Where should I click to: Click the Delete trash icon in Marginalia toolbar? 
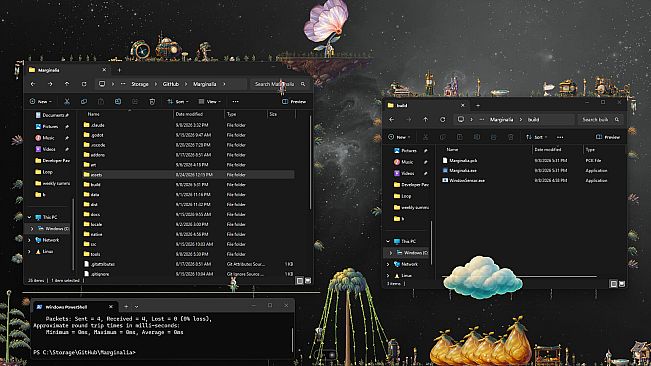coord(152,102)
